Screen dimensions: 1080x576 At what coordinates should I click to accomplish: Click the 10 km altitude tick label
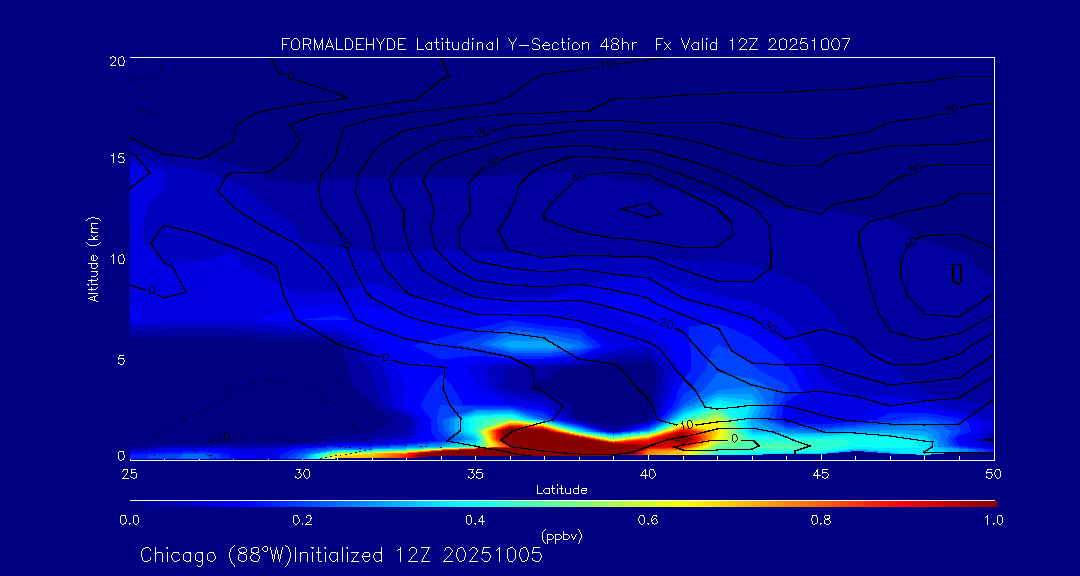(116, 259)
